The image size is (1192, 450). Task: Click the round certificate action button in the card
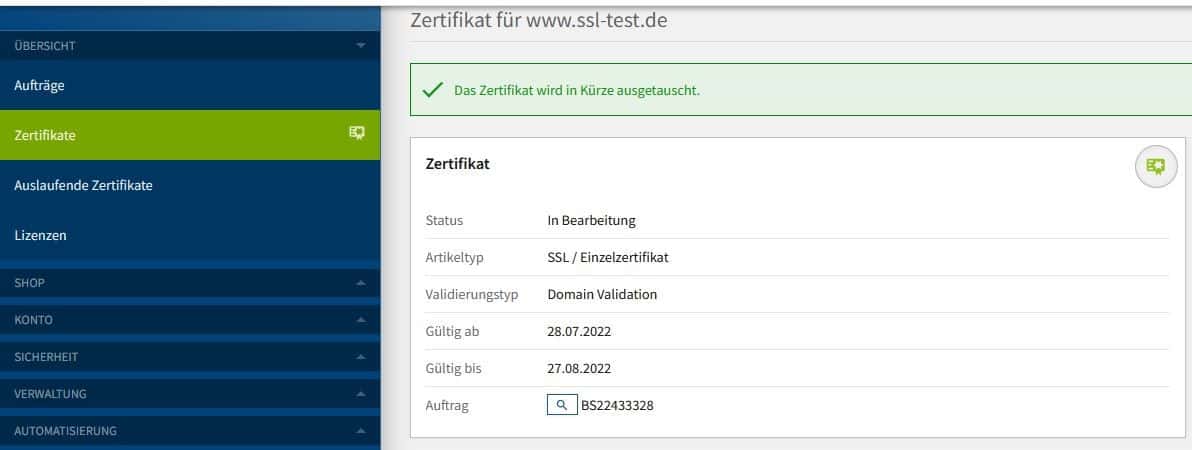(x=1155, y=166)
